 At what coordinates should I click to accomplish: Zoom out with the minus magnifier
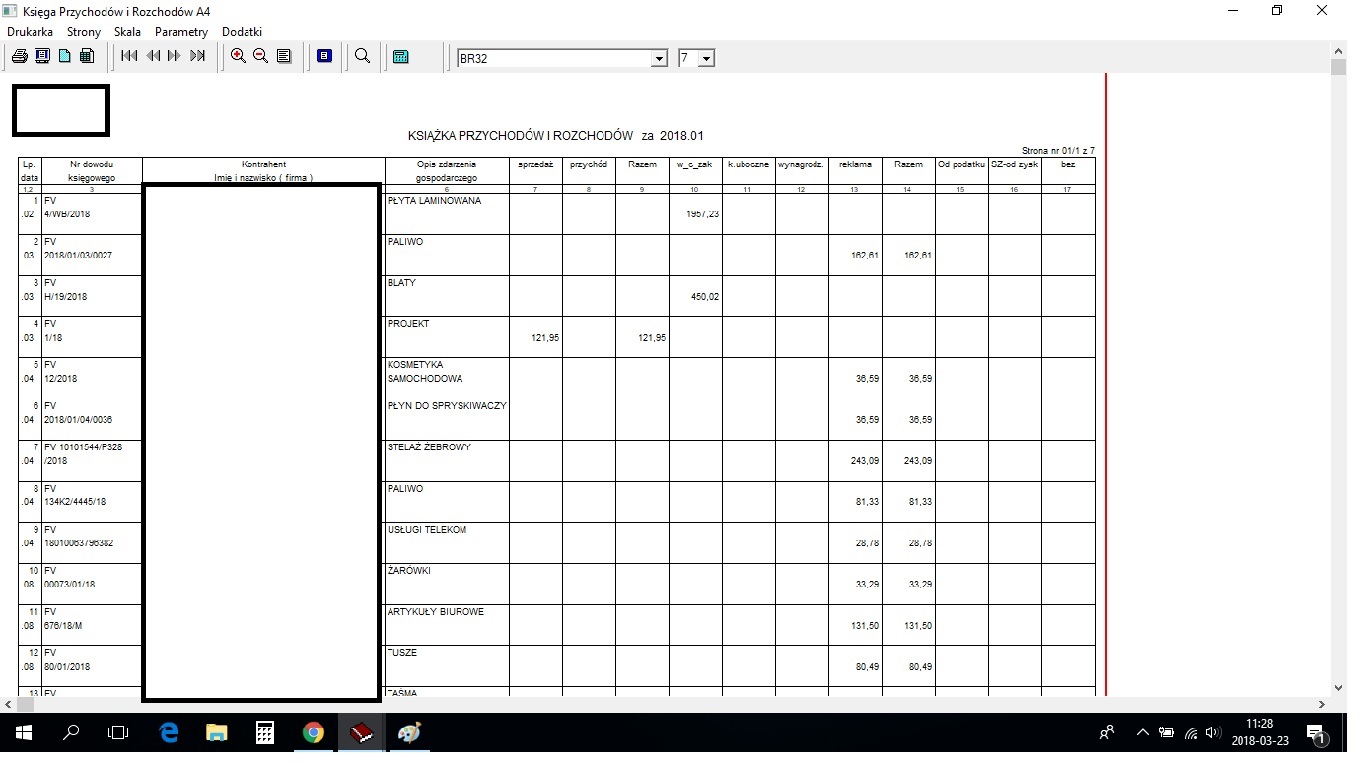tap(261, 57)
